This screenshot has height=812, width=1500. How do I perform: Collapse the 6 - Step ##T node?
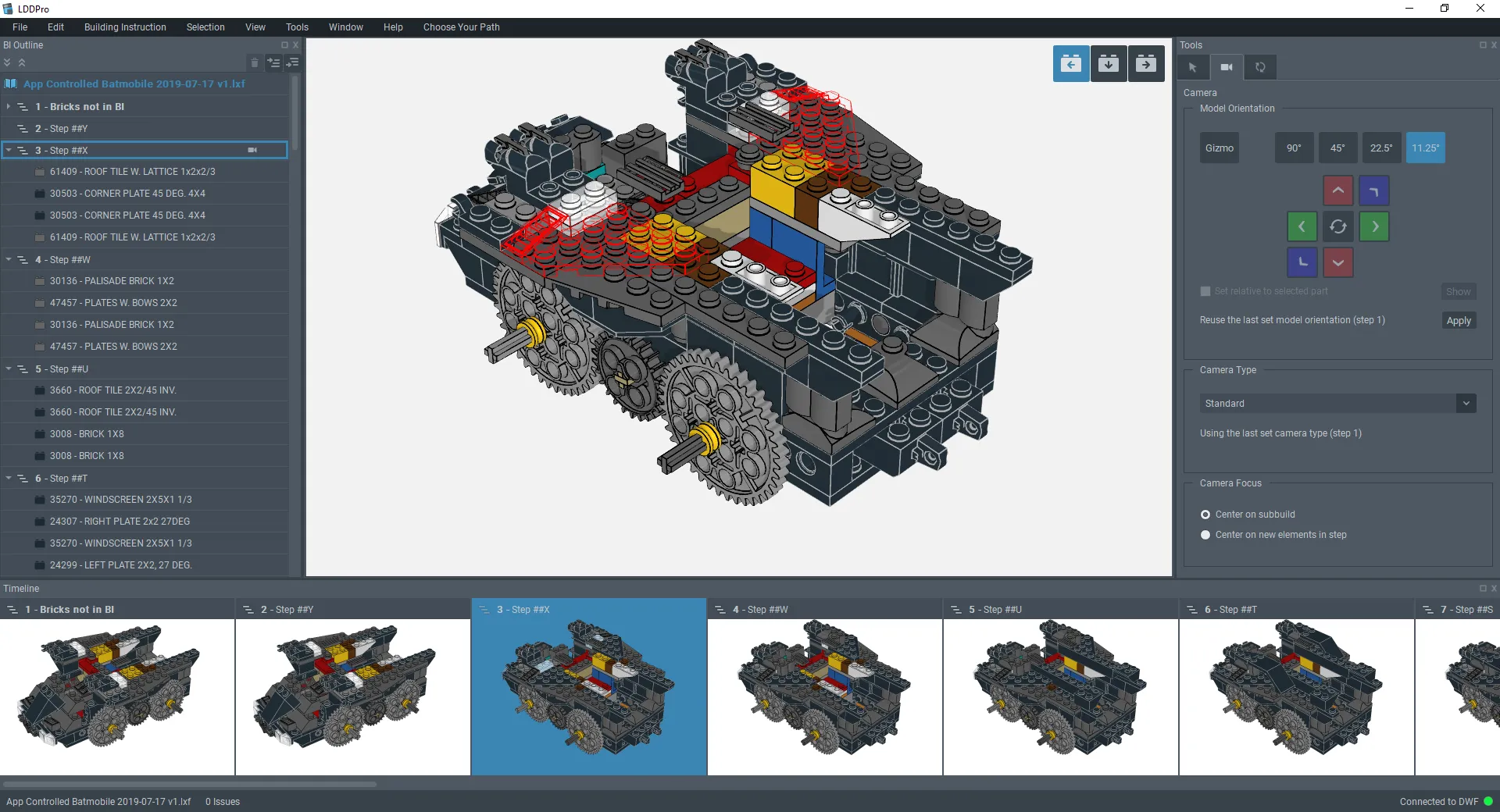[x=9, y=478]
